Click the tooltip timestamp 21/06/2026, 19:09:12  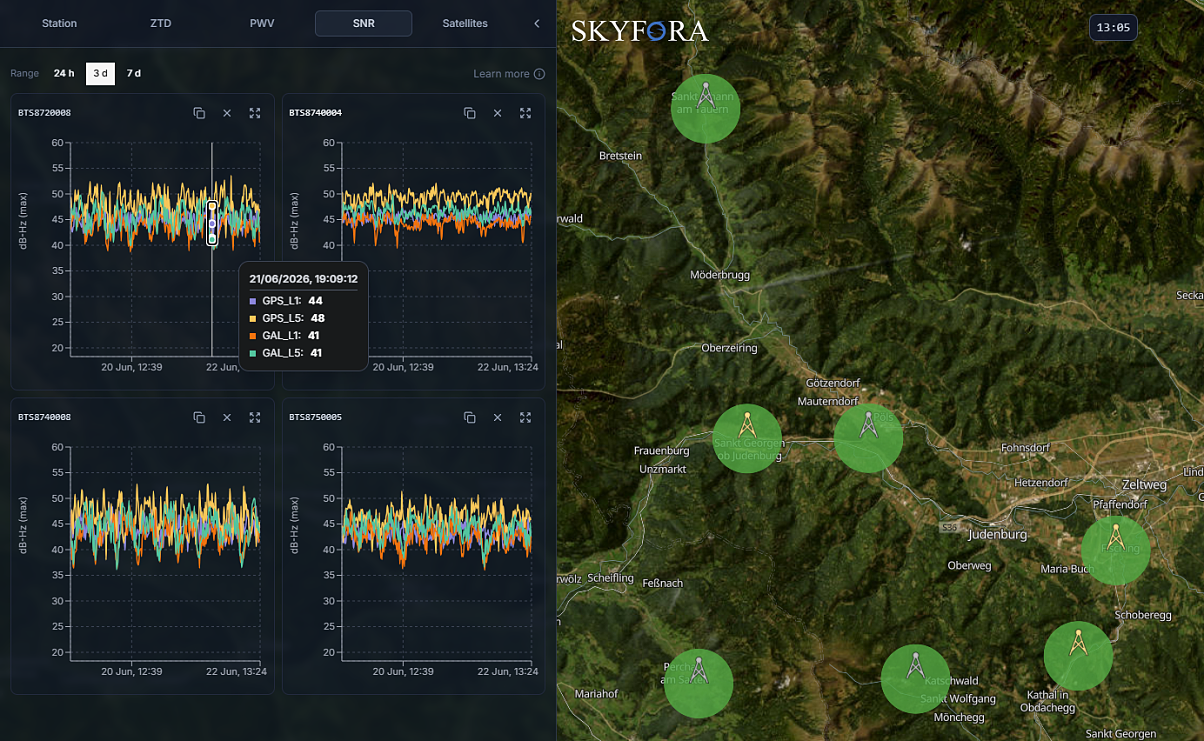coord(303,279)
